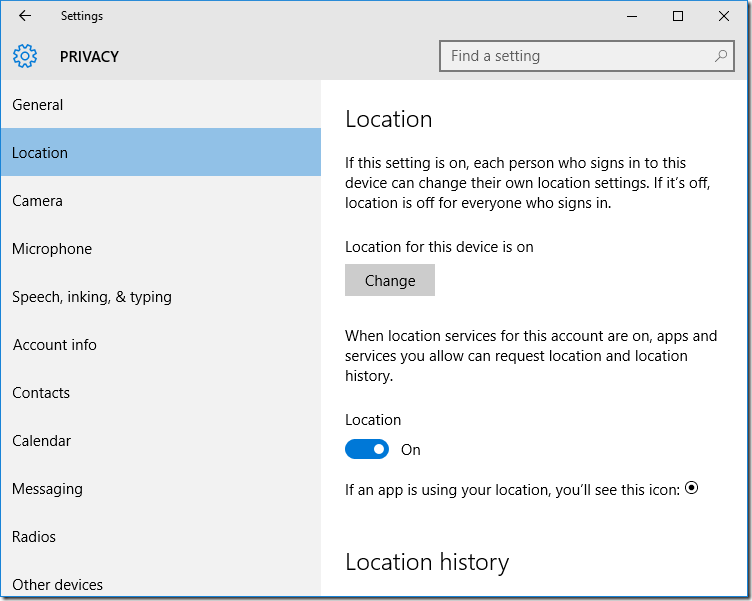Viewport: 752px width, 601px height.
Task: Maximize the Settings window
Action: pyautogui.click(x=678, y=16)
